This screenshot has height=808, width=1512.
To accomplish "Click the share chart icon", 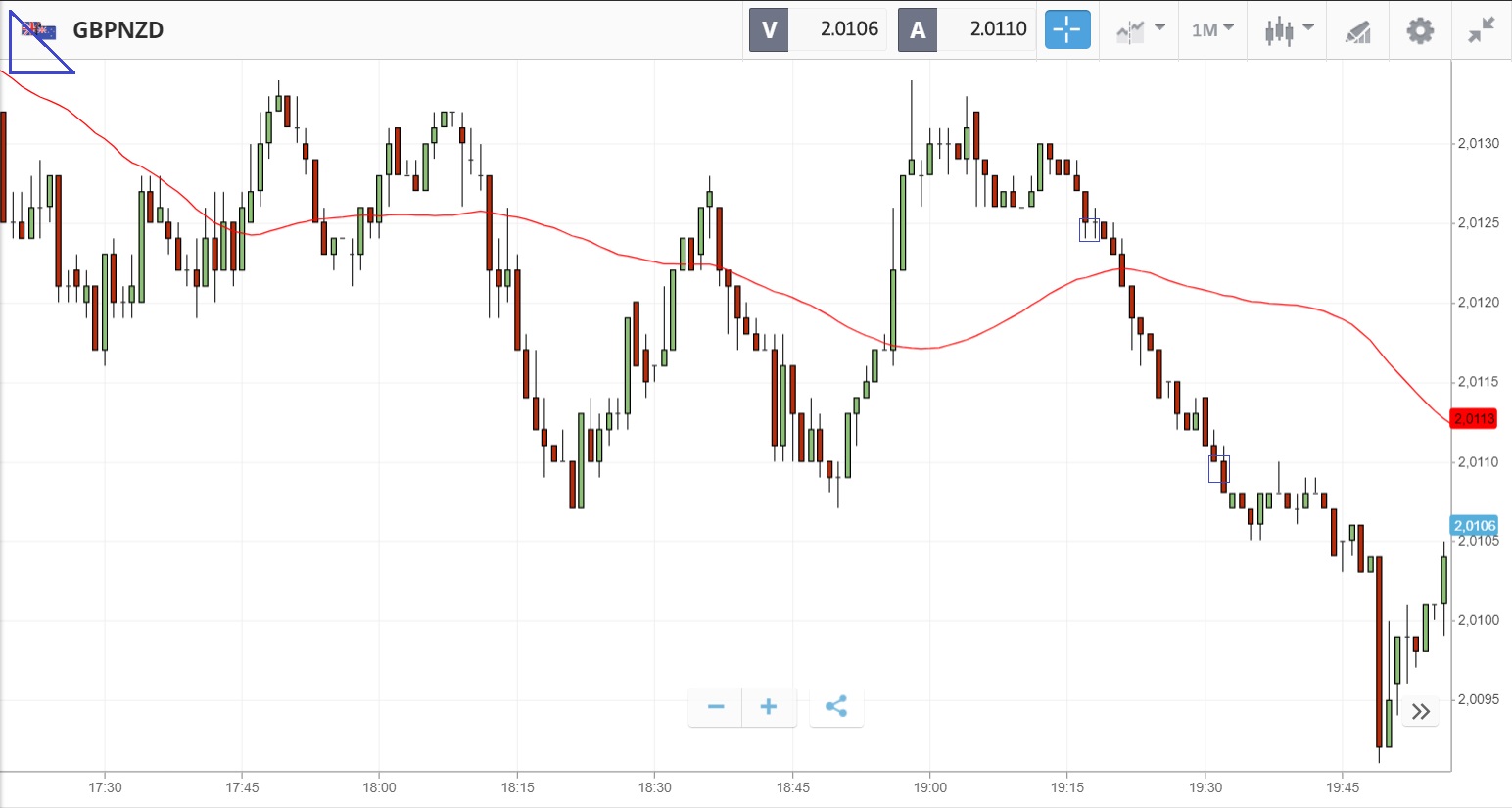I will click(836, 707).
